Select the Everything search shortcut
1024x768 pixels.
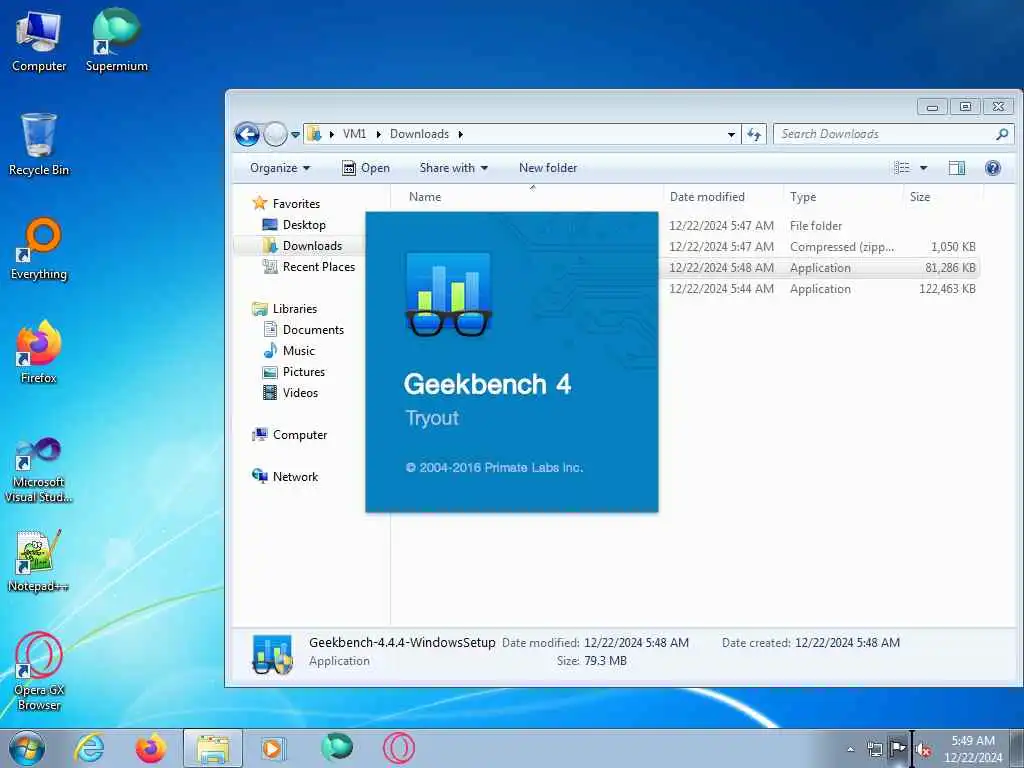pyautogui.click(x=39, y=249)
